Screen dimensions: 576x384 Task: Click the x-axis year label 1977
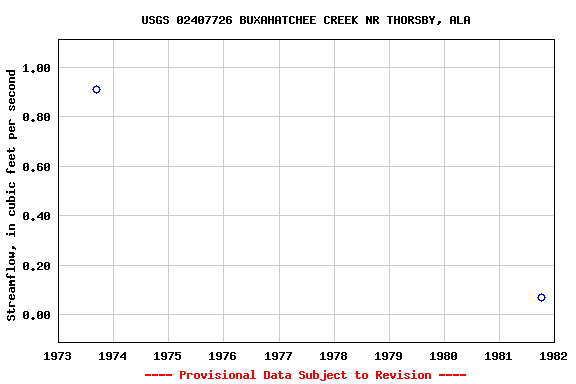click(278, 356)
